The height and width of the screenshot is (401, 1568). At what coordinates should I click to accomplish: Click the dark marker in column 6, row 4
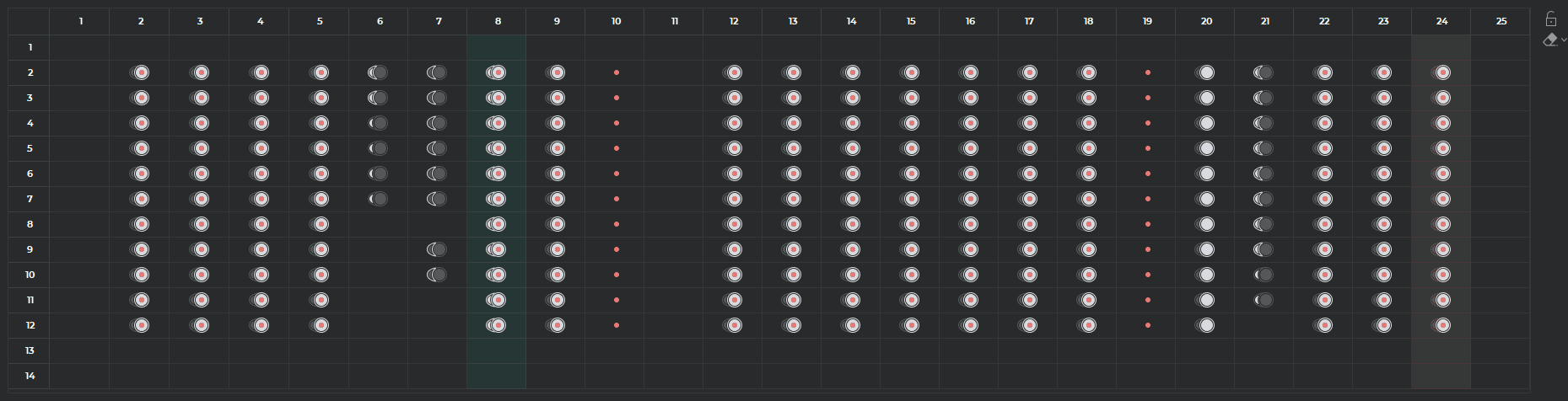379,123
